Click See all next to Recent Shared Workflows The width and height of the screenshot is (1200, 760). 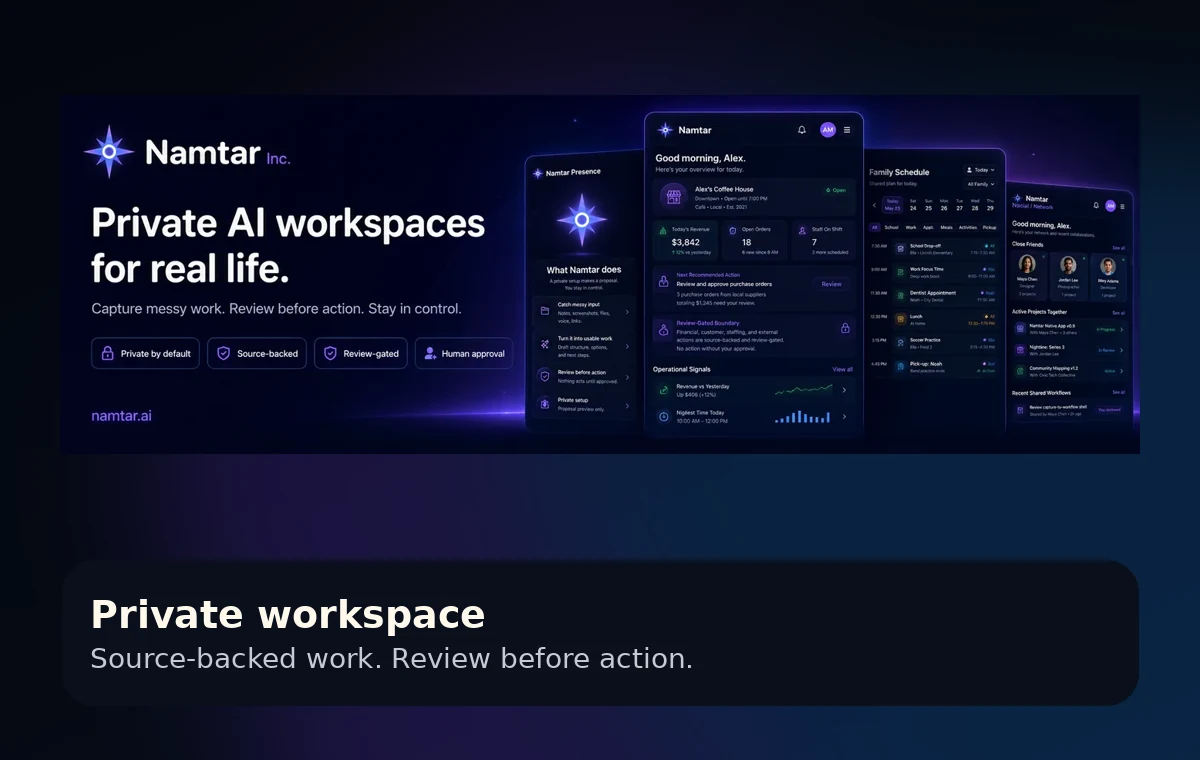(x=1119, y=392)
